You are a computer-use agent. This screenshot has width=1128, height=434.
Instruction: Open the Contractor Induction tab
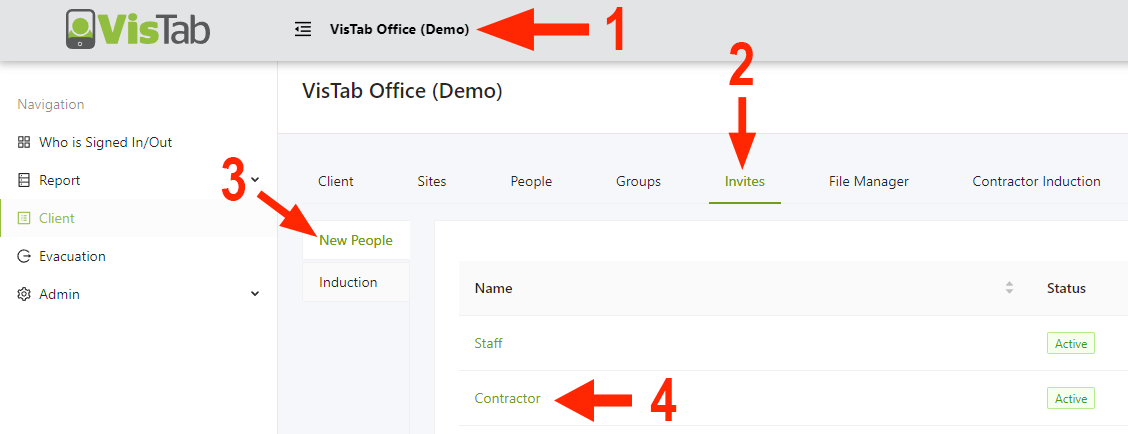click(x=1036, y=181)
